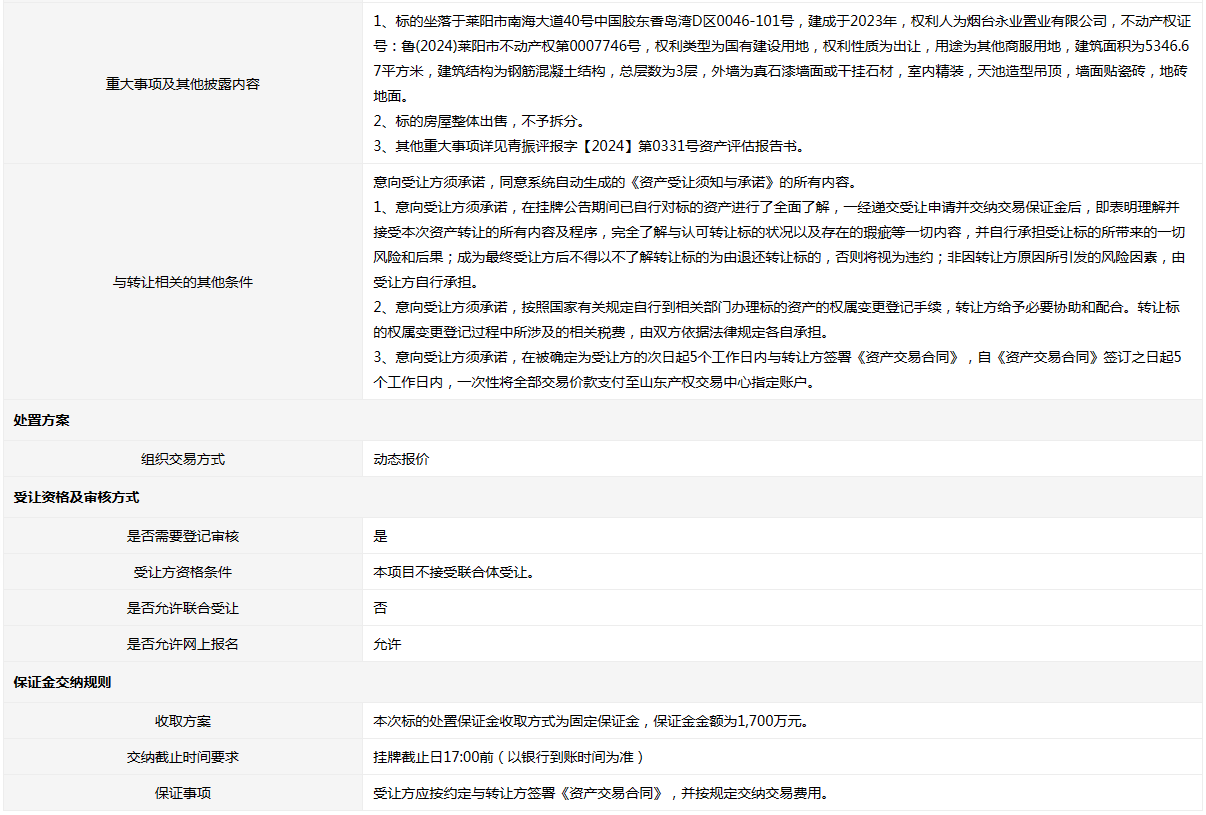Select the 保证金交纳规则 section header
1206x815 pixels.
pyautogui.click(x=62, y=683)
